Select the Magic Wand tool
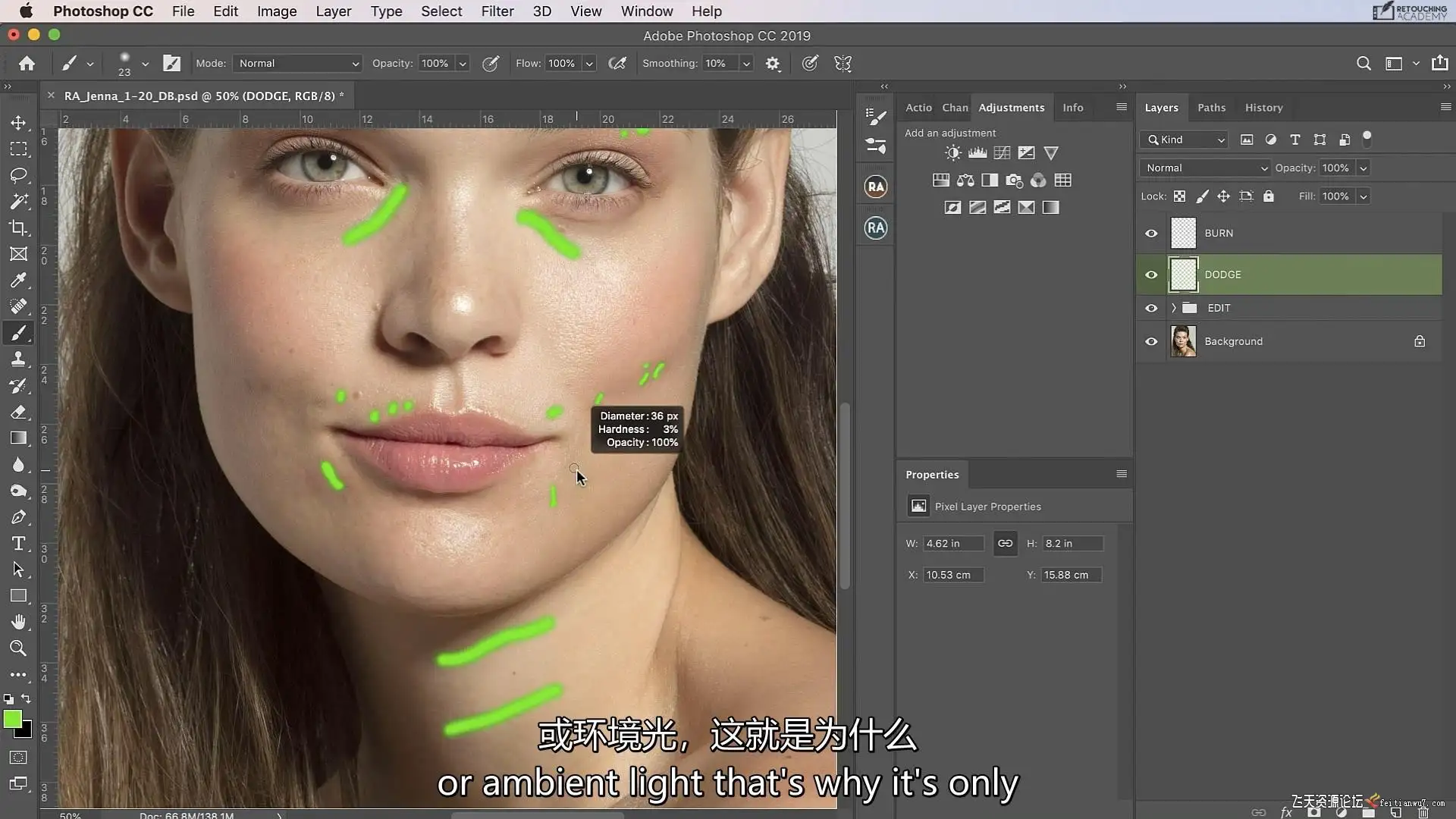The height and width of the screenshot is (819, 1456). 18,202
